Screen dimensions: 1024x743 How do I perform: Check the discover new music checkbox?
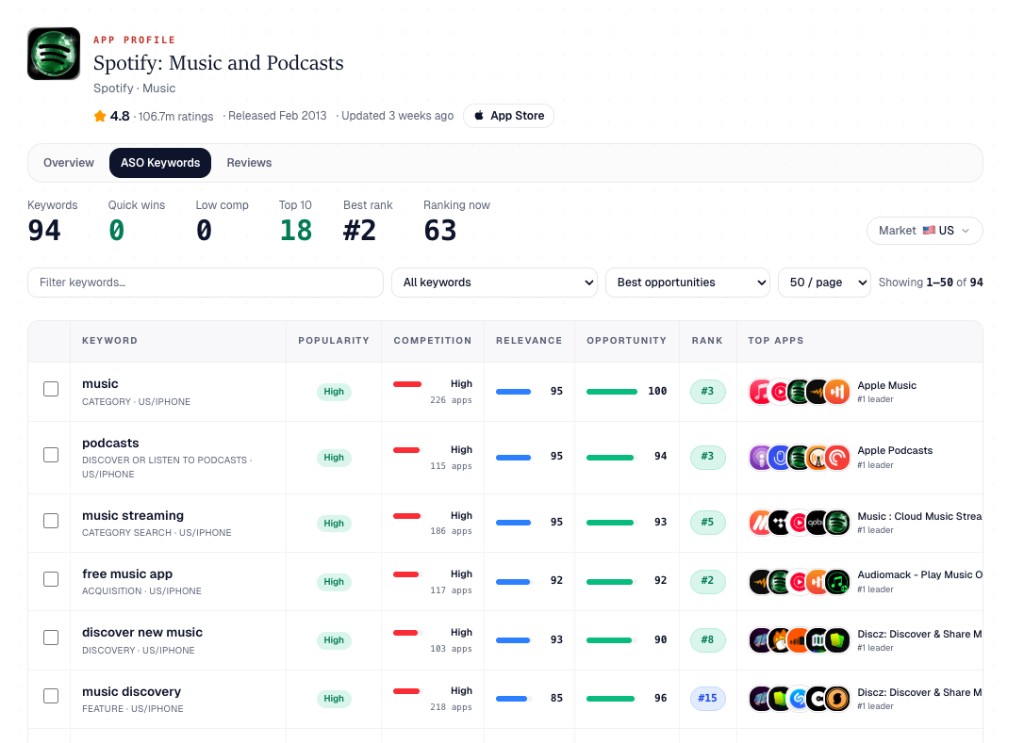click(x=51, y=637)
